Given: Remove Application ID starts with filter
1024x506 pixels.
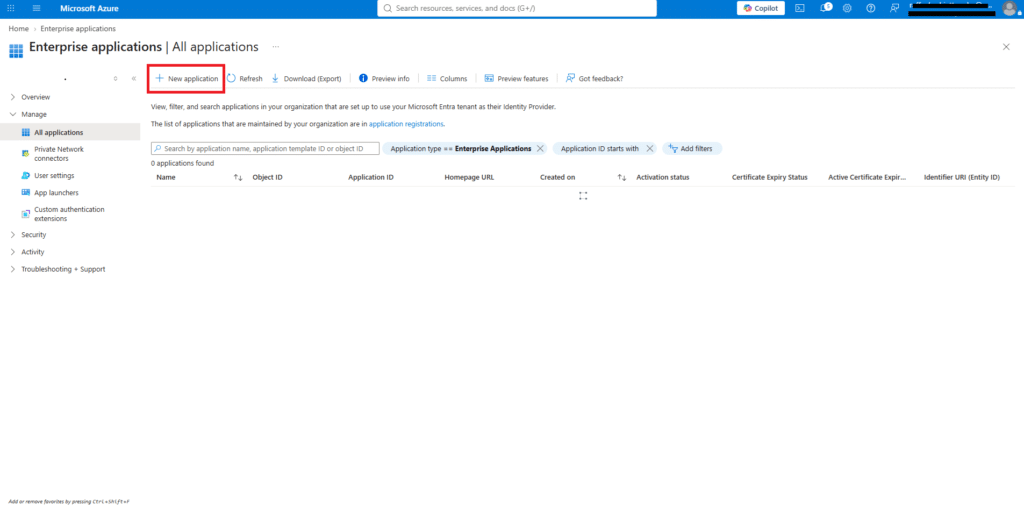Looking at the screenshot, I should coord(650,148).
